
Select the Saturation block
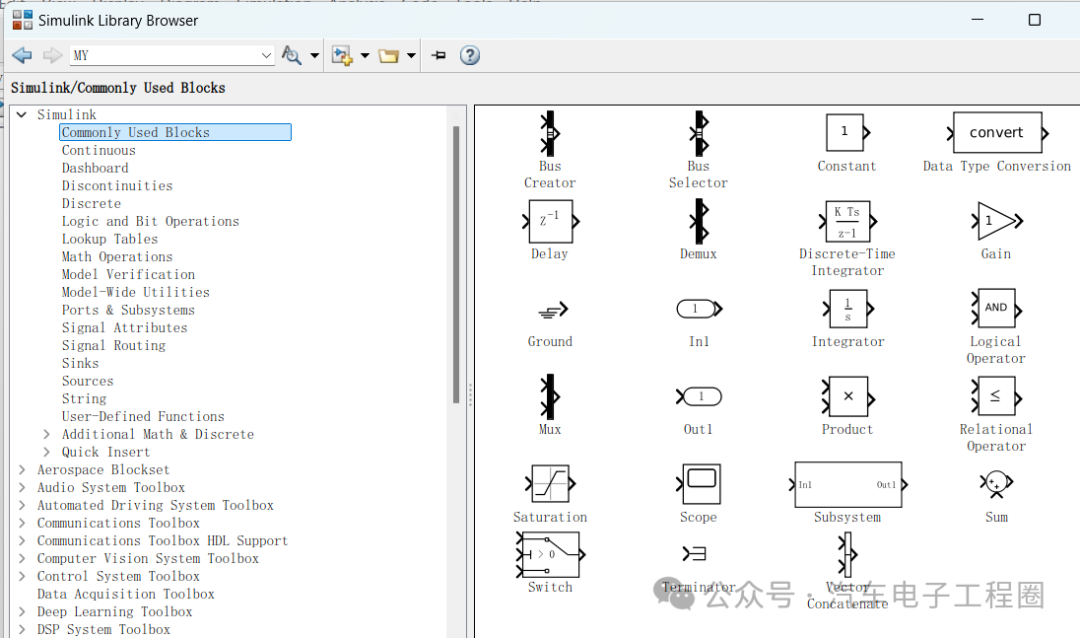(550, 484)
